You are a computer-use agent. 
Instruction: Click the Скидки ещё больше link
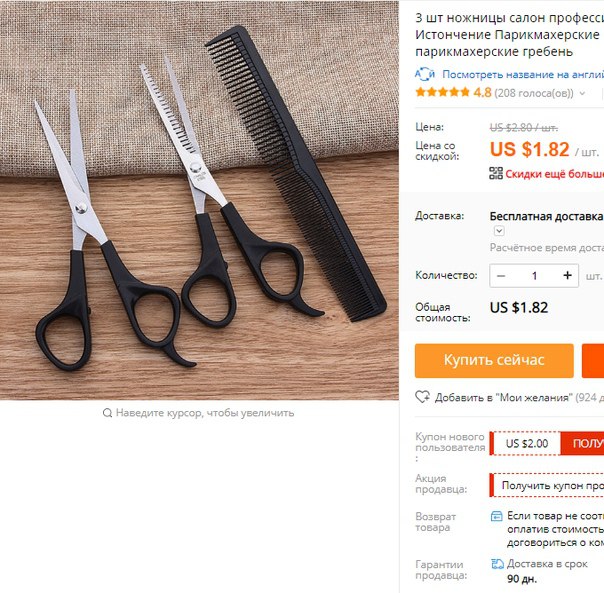555,174
